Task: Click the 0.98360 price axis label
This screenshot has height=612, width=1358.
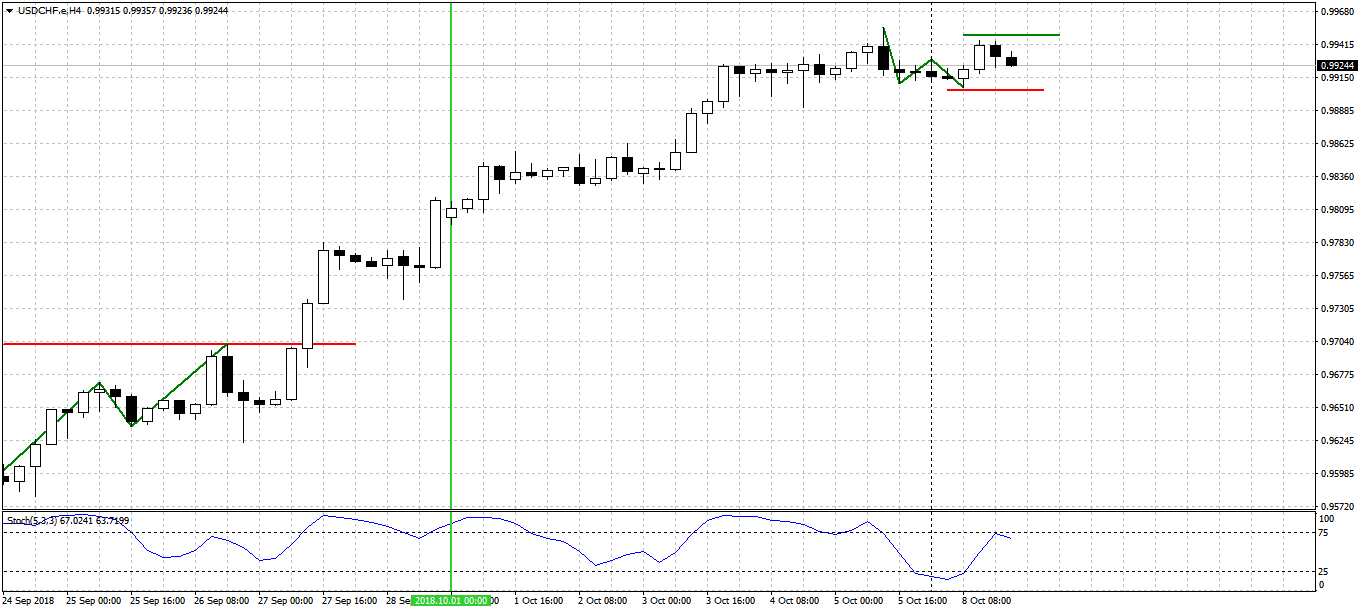Action: (x=1335, y=177)
